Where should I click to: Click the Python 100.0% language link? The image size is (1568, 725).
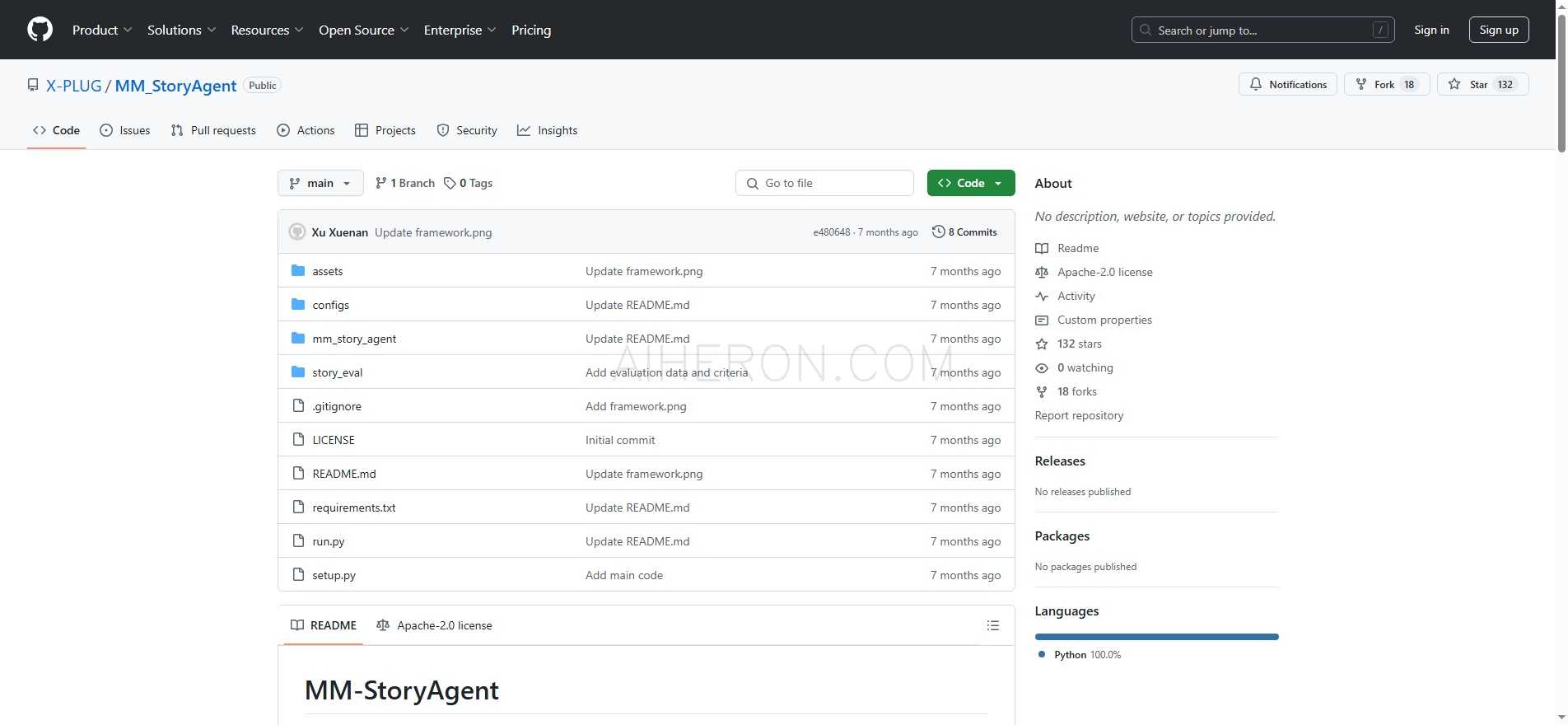(x=1080, y=655)
